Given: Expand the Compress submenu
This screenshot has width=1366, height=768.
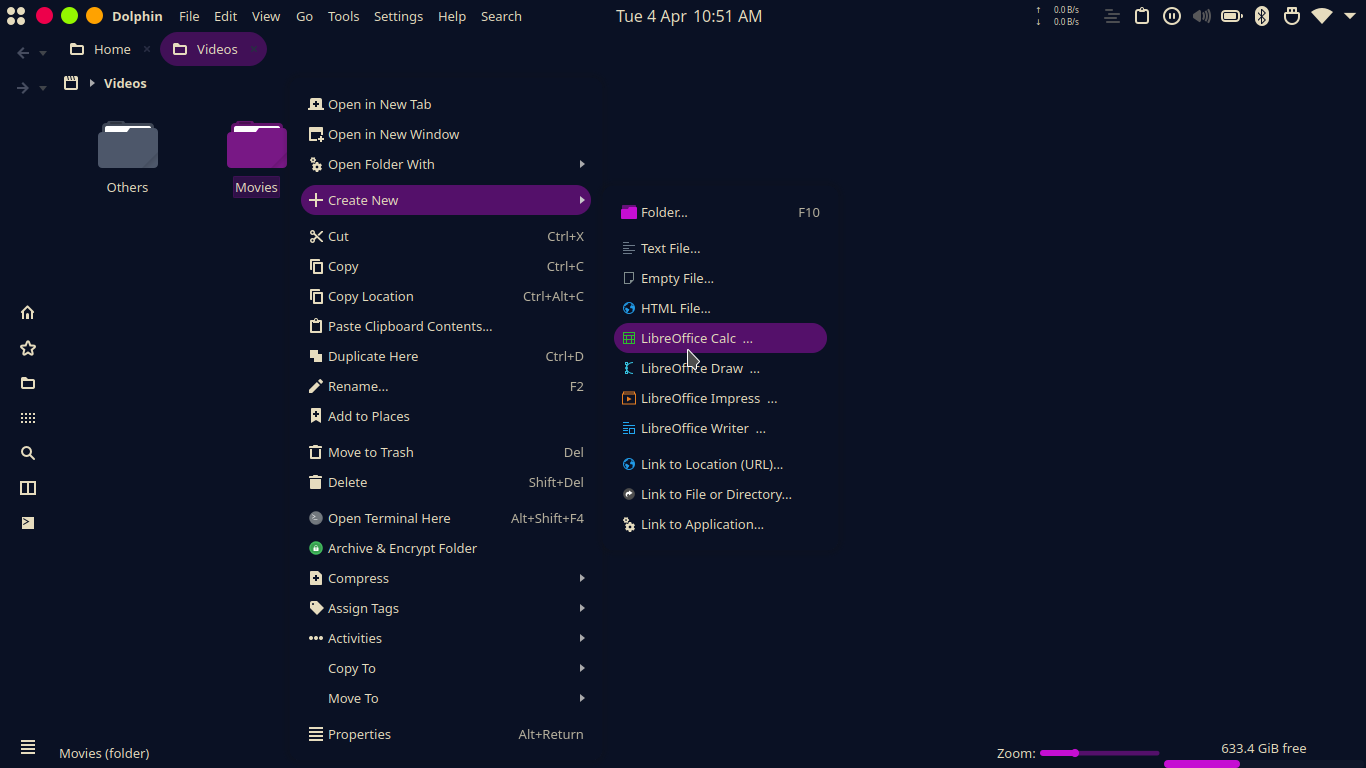Looking at the screenshot, I should 446,578.
